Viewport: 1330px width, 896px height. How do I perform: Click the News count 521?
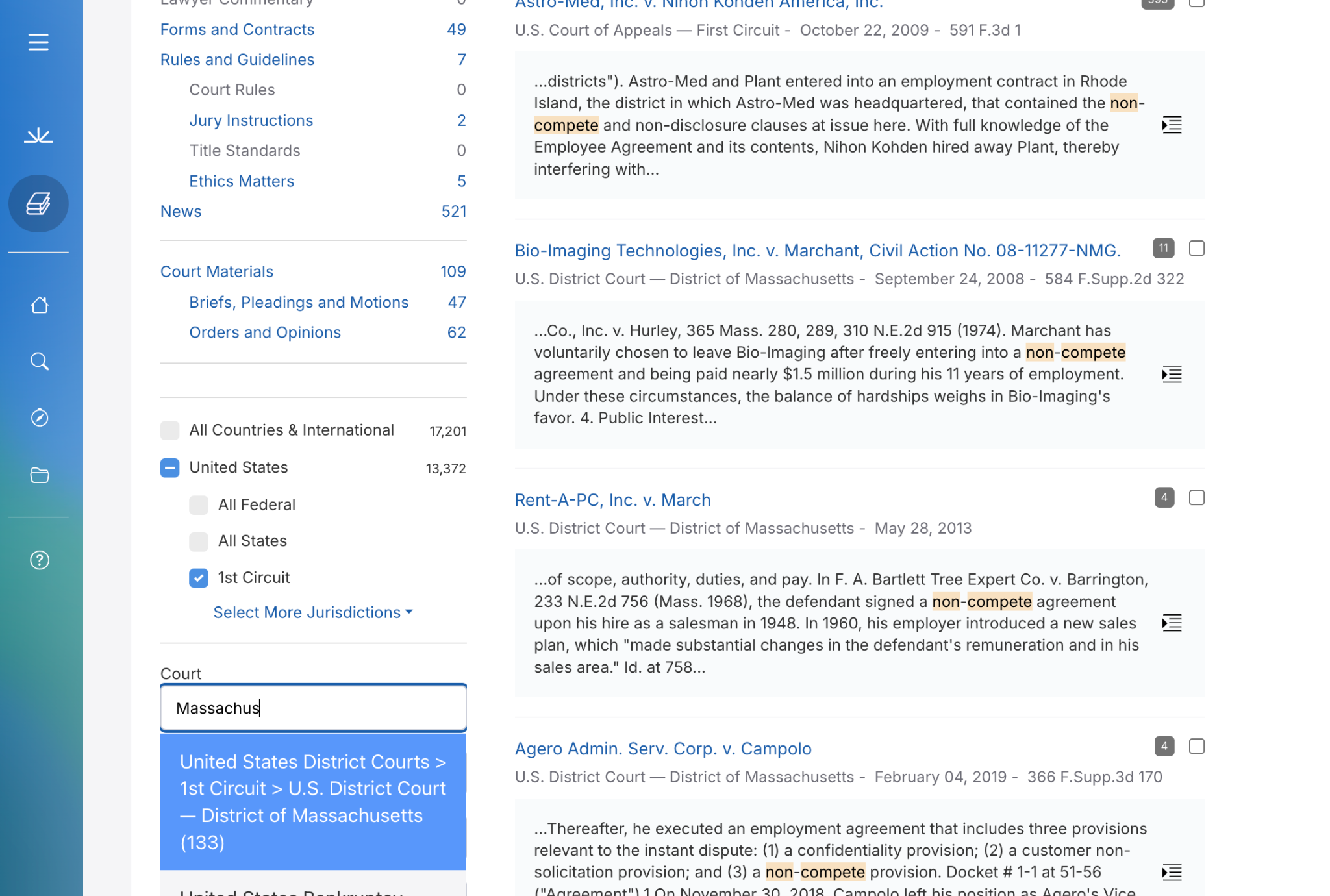pyautogui.click(x=453, y=211)
